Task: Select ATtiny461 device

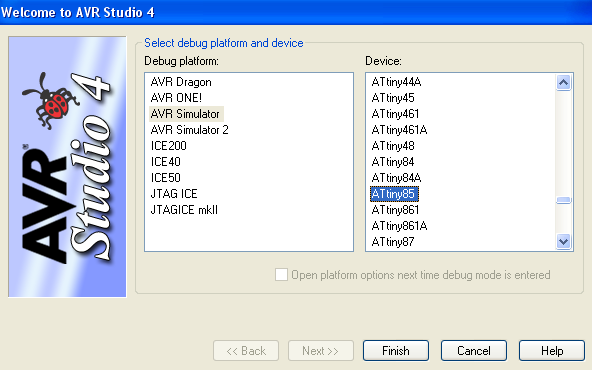Action: point(395,114)
